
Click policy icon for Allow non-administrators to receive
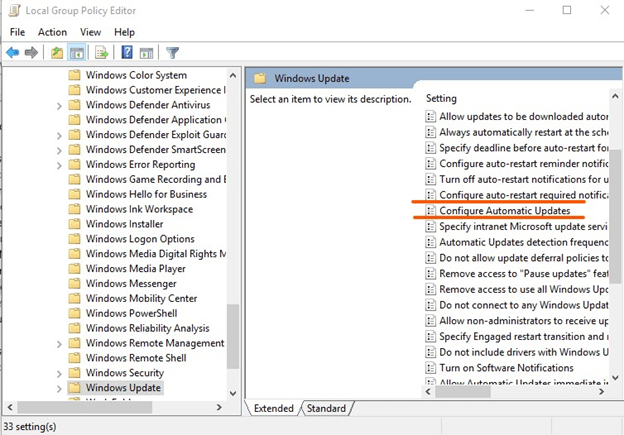coord(430,321)
